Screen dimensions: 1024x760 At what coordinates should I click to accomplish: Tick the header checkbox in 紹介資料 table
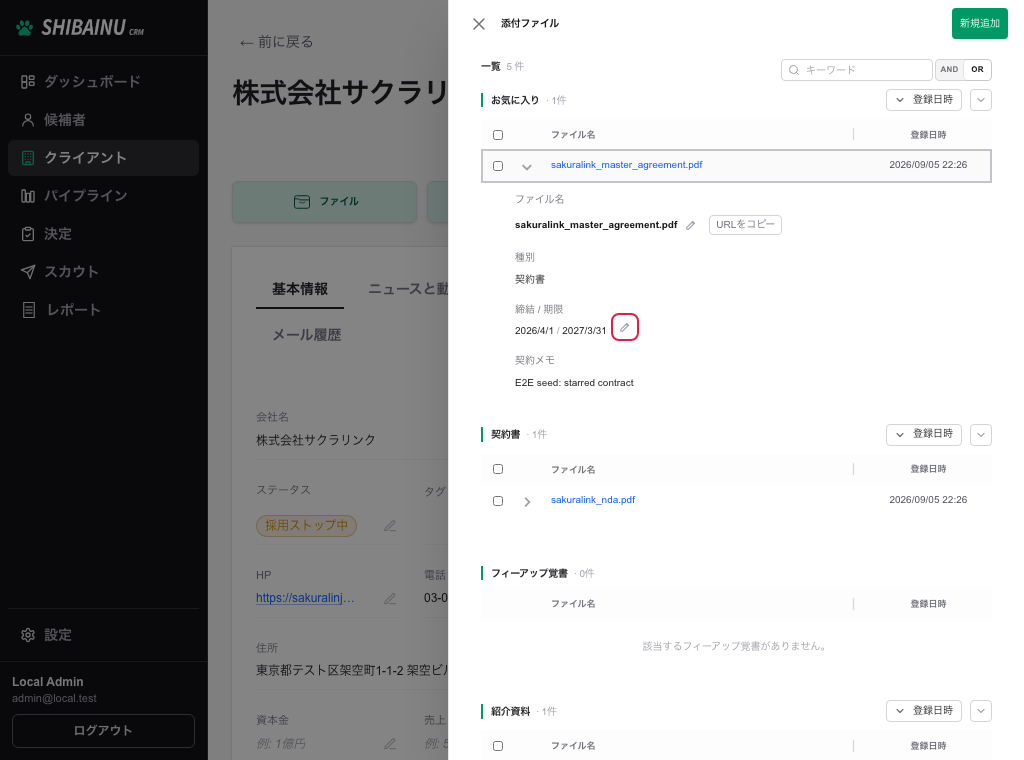498,746
